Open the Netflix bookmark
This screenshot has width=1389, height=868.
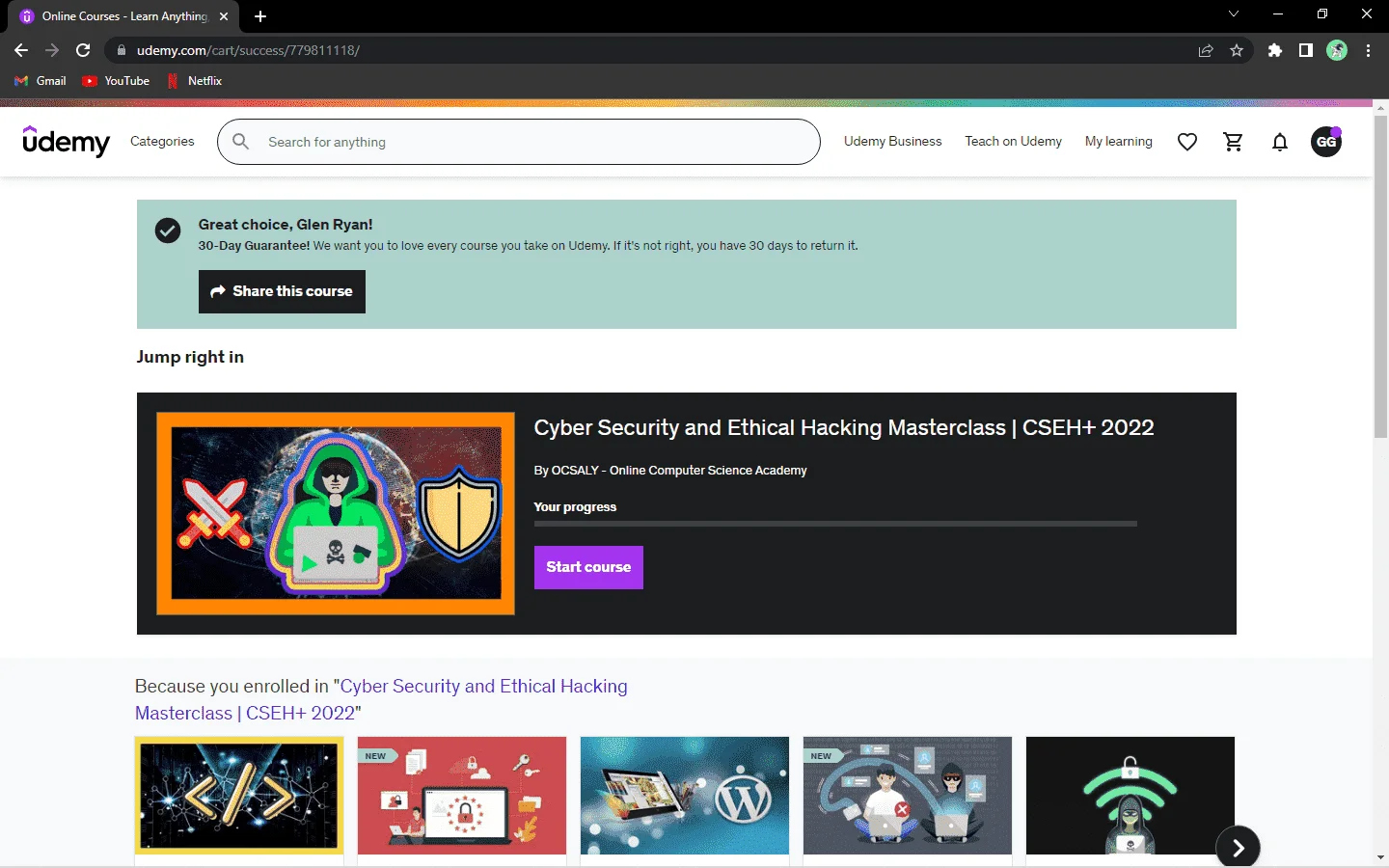pos(196,81)
